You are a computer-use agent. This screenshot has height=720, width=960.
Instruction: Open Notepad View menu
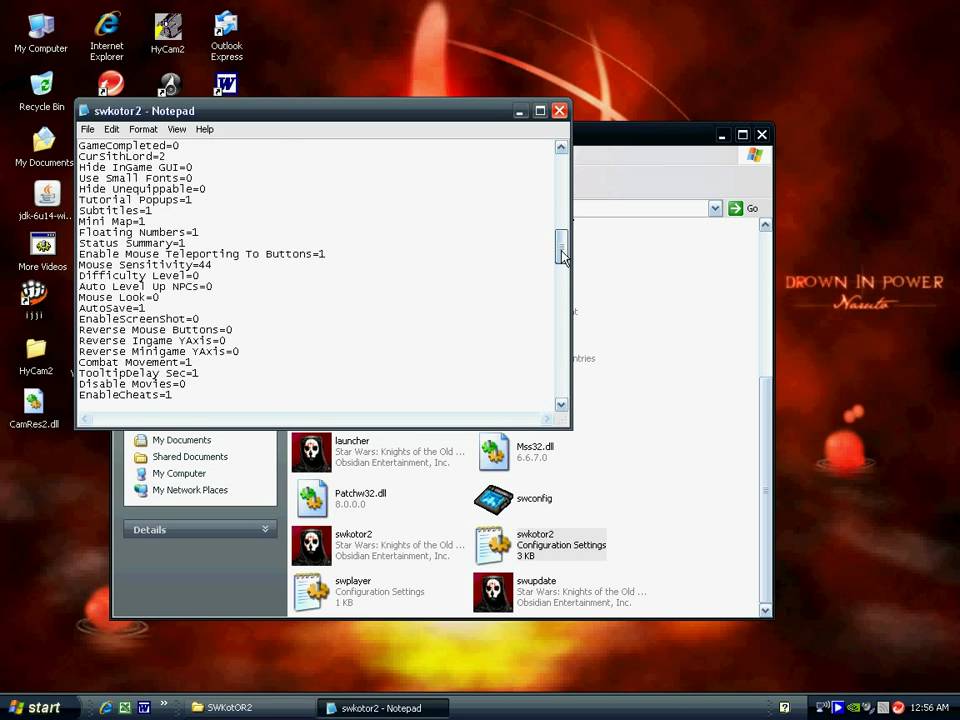176,129
